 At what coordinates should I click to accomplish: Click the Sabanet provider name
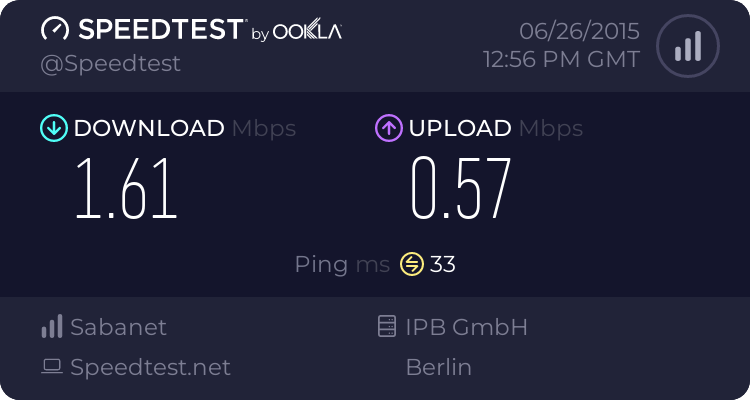(x=118, y=327)
